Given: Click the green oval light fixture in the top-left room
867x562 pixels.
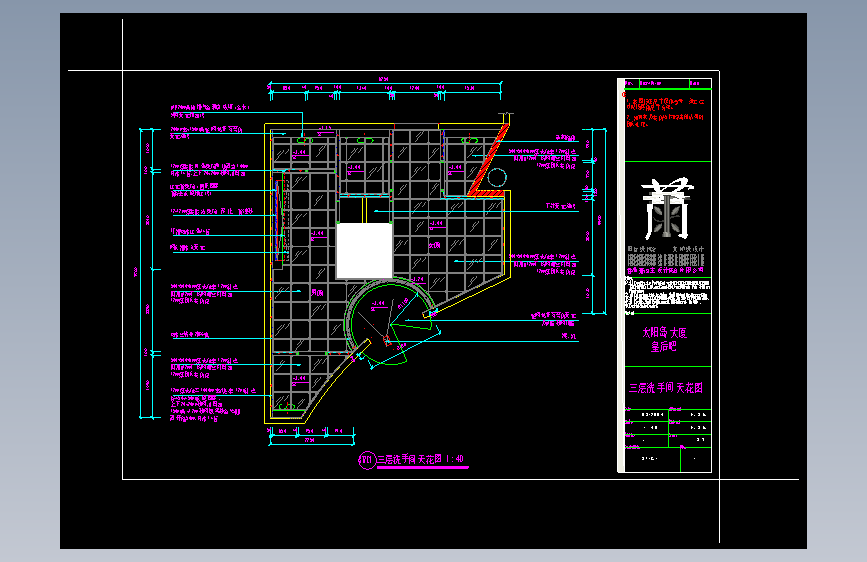Looking at the screenshot, I should tap(305, 140).
